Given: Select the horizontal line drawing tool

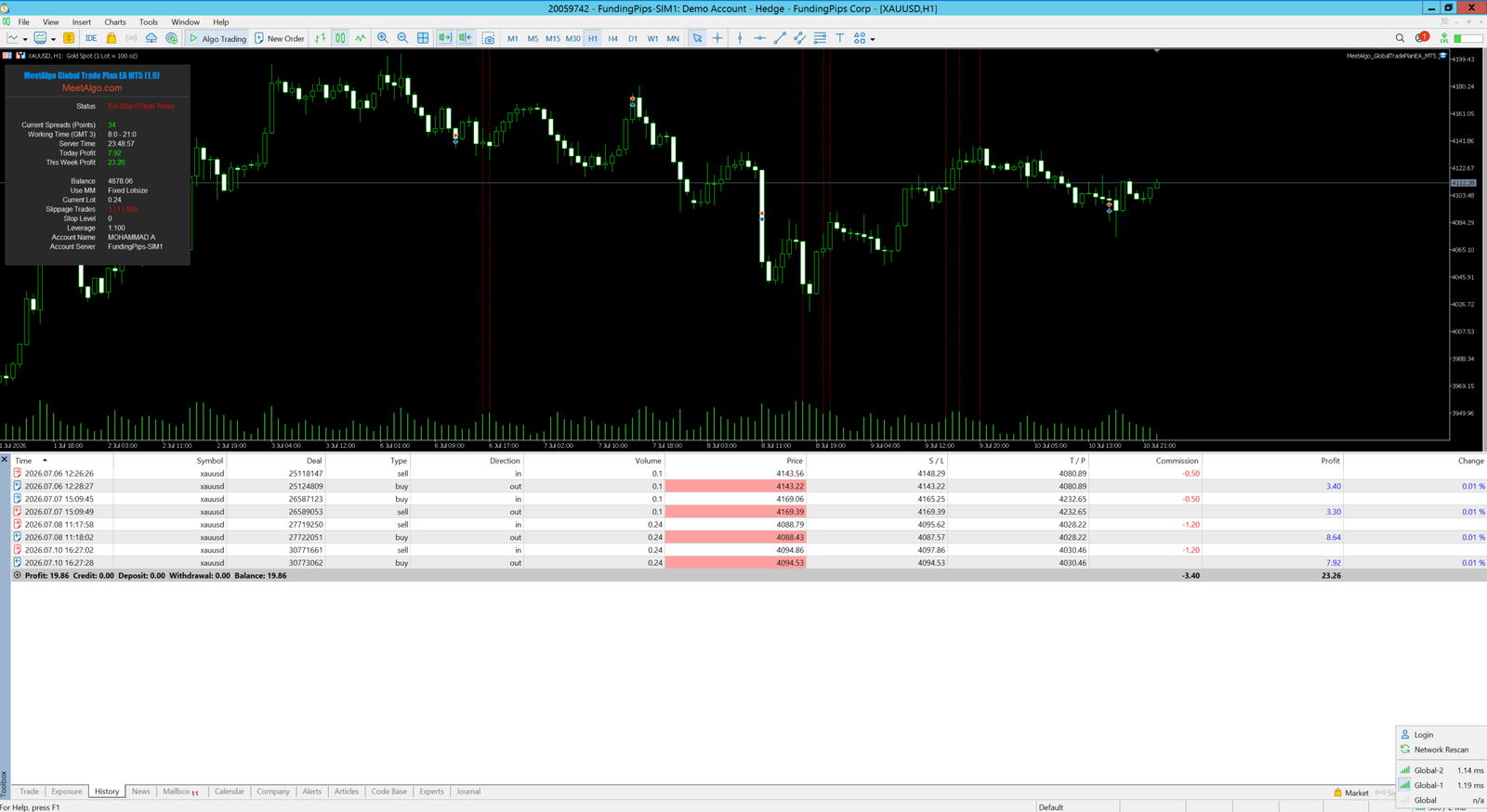Looking at the screenshot, I should 760,38.
